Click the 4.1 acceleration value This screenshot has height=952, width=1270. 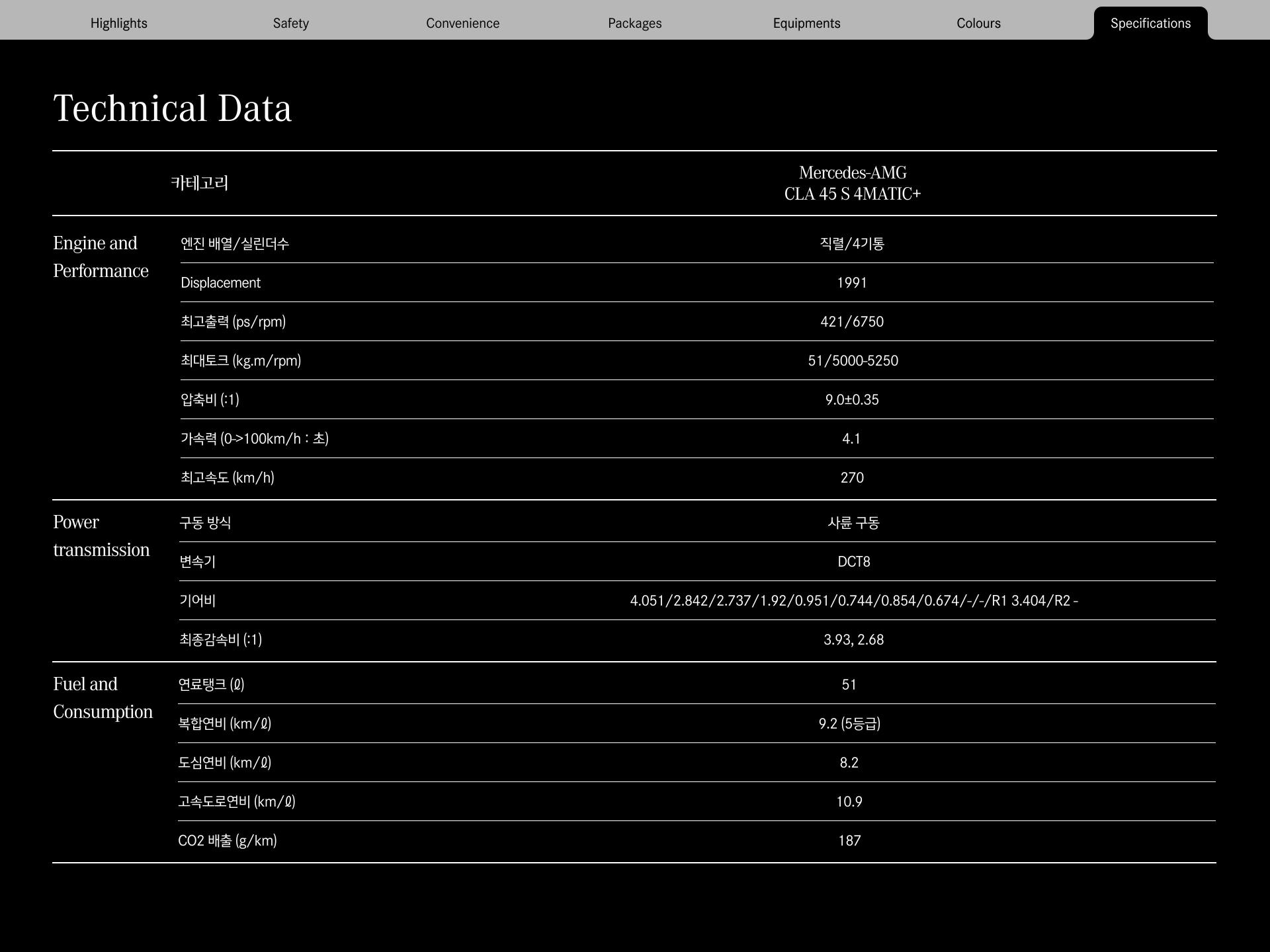point(851,439)
